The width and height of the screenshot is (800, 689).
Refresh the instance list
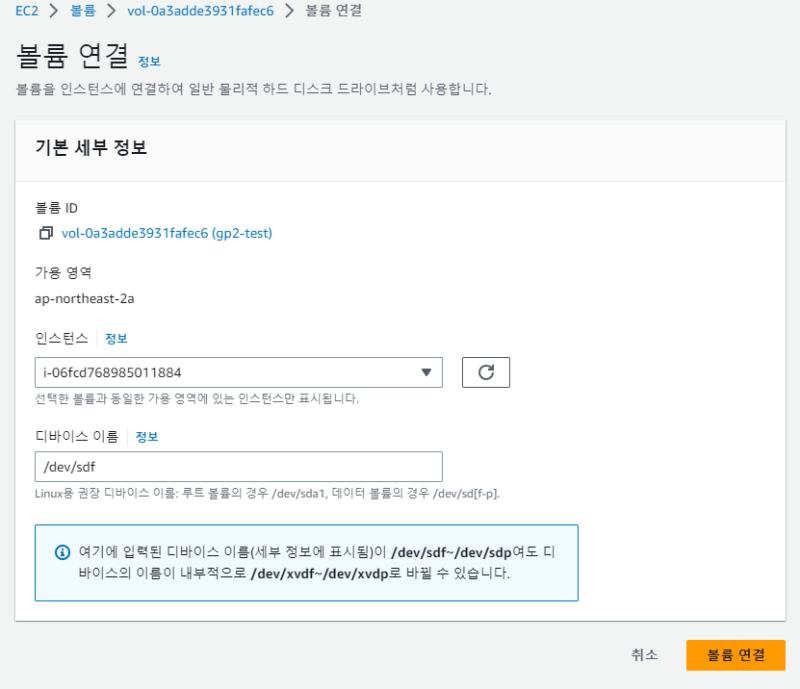click(486, 372)
